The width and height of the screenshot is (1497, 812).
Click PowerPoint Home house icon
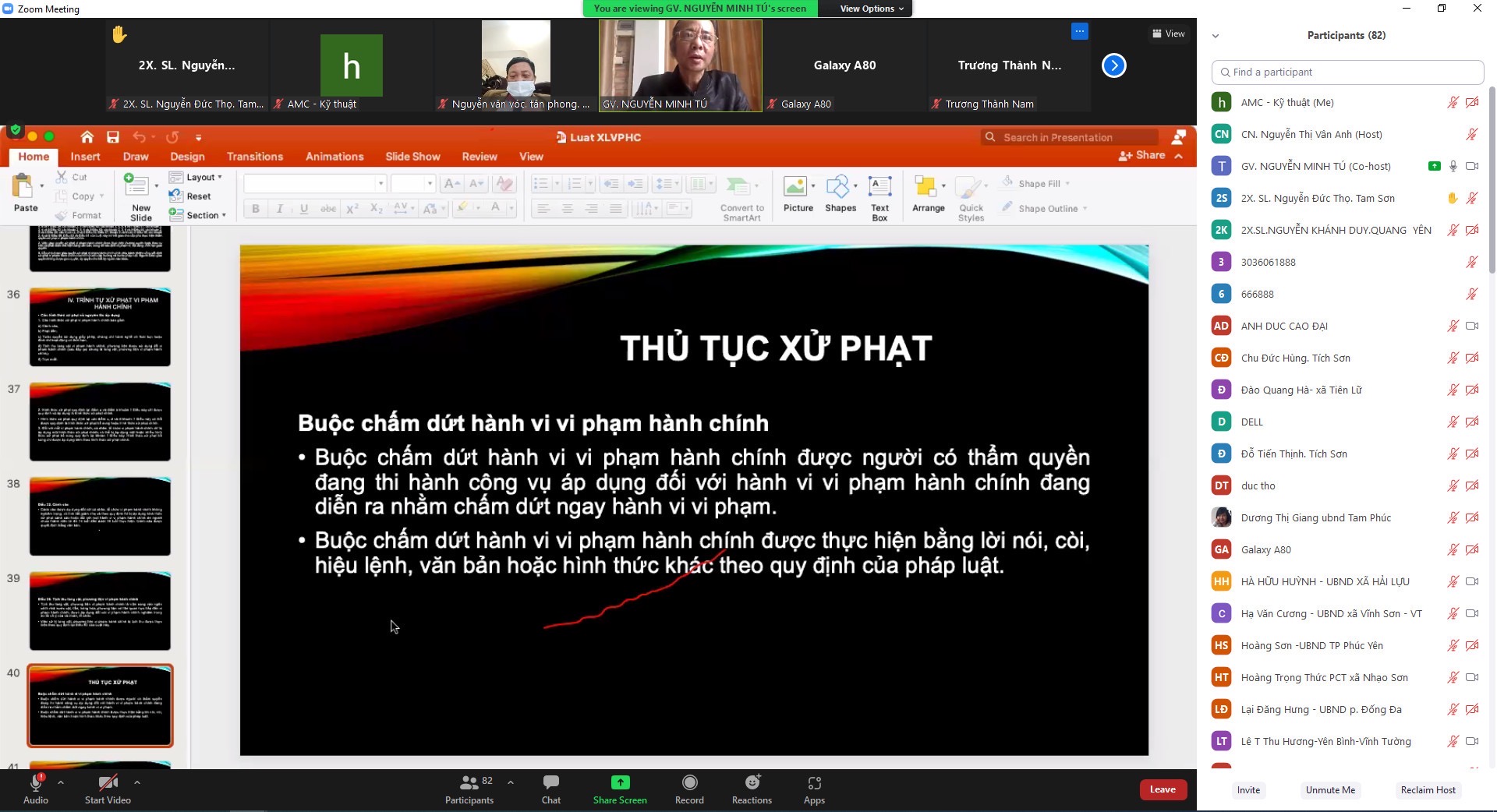[87, 137]
